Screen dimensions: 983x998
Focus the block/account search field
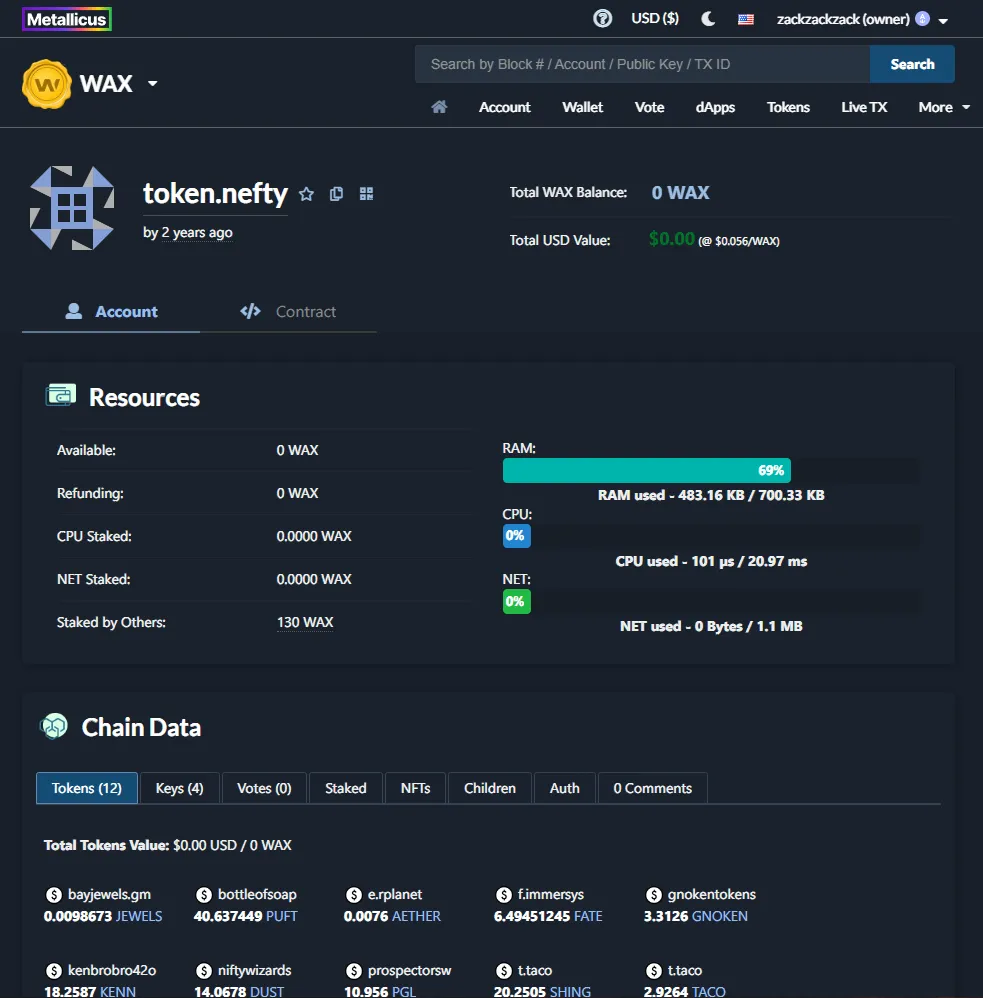click(x=642, y=64)
